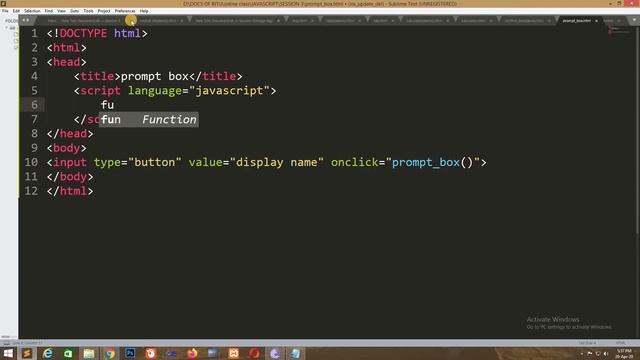Click the "javascript" string on line 5
640x360 pixels.
tap(229, 91)
